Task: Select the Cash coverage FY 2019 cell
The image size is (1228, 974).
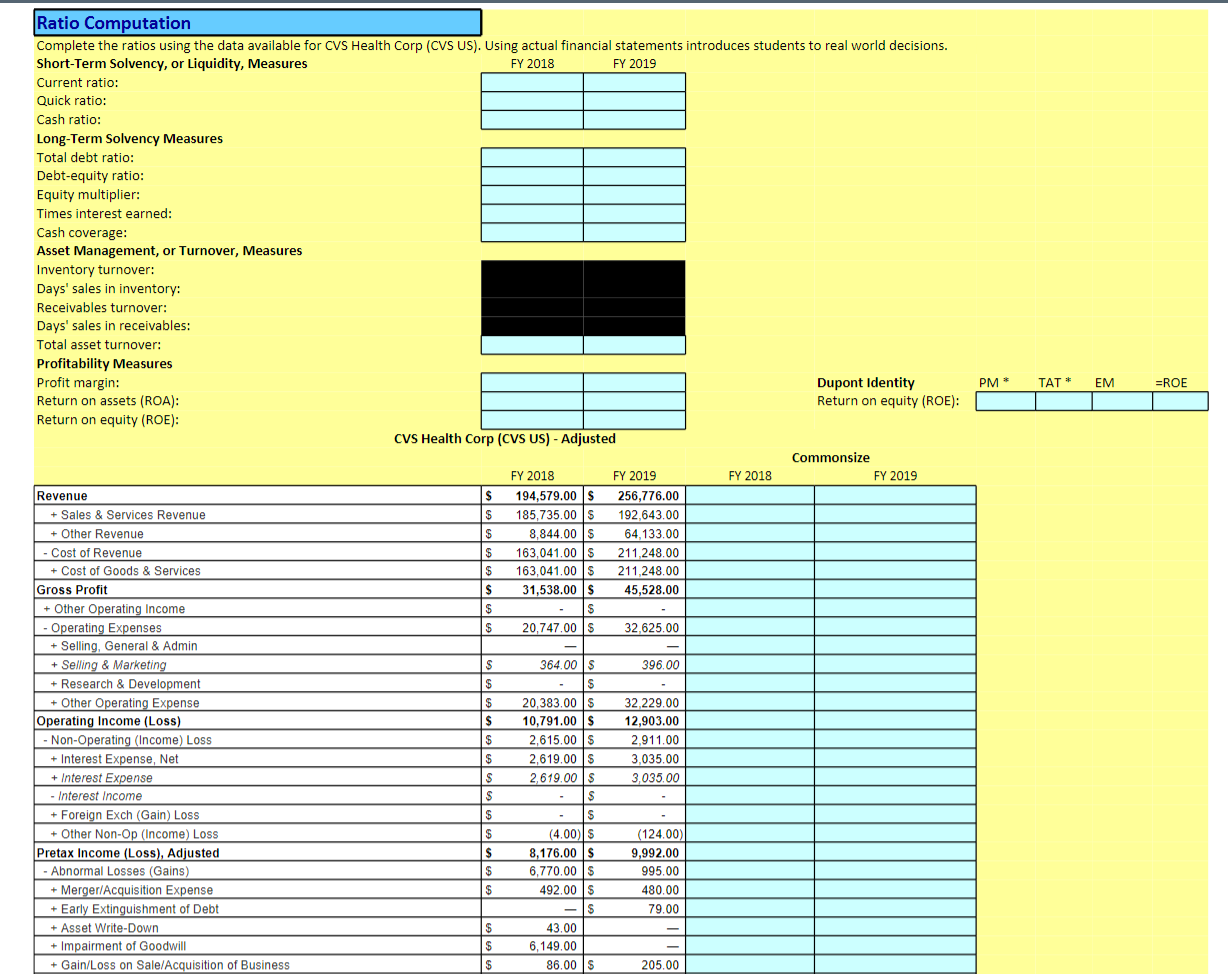Action: (634, 232)
